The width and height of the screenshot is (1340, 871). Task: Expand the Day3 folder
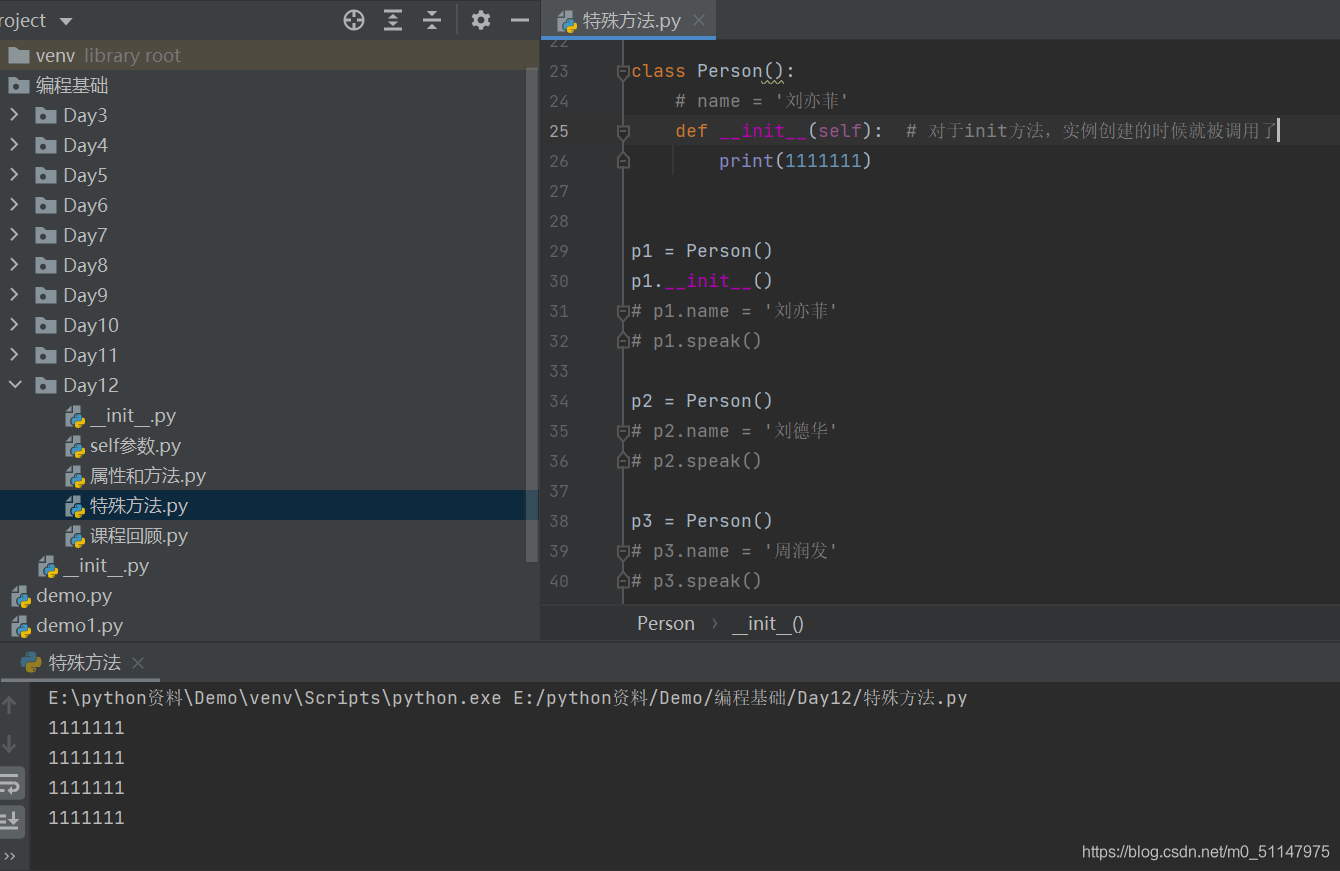pos(14,115)
